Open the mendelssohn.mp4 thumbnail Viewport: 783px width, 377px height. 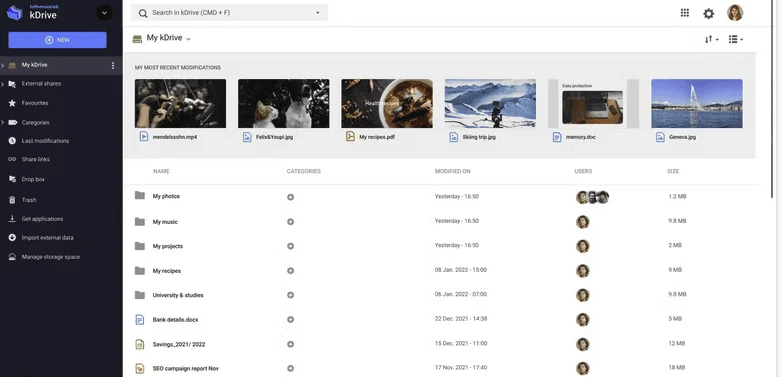pyautogui.click(x=180, y=103)
